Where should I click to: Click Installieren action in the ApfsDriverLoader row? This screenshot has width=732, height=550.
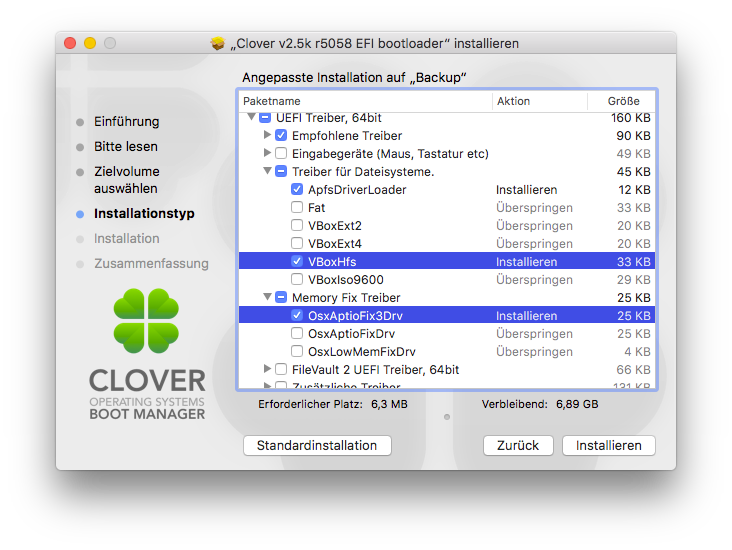tap(527, 190)
